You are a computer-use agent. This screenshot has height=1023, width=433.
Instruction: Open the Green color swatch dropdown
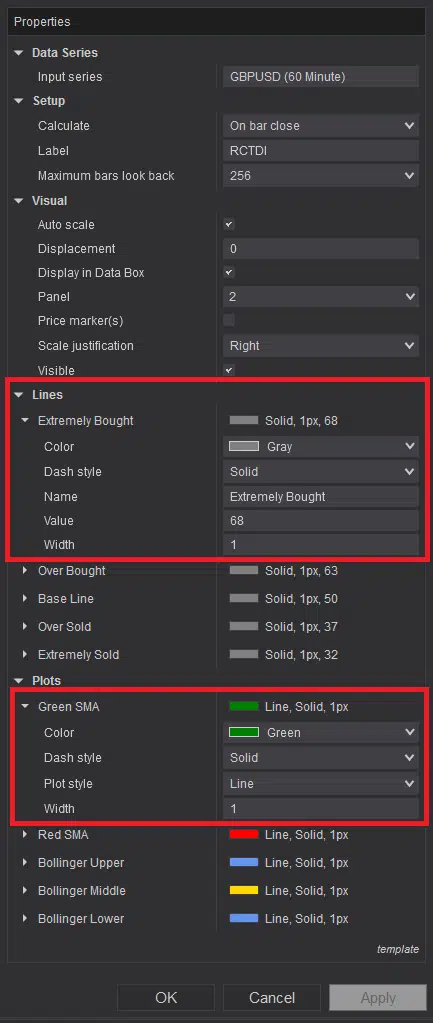point(320,733)
